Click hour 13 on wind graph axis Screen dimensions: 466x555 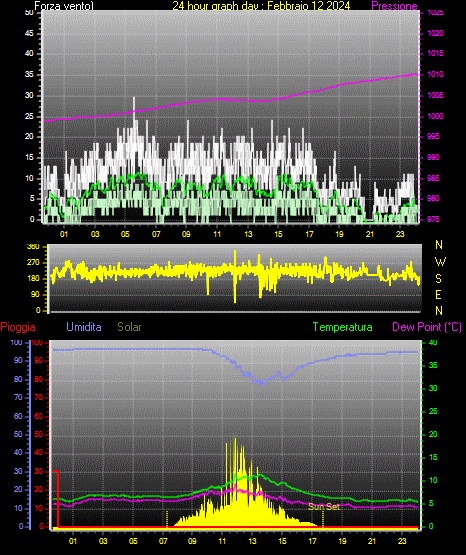click(248, 234)
